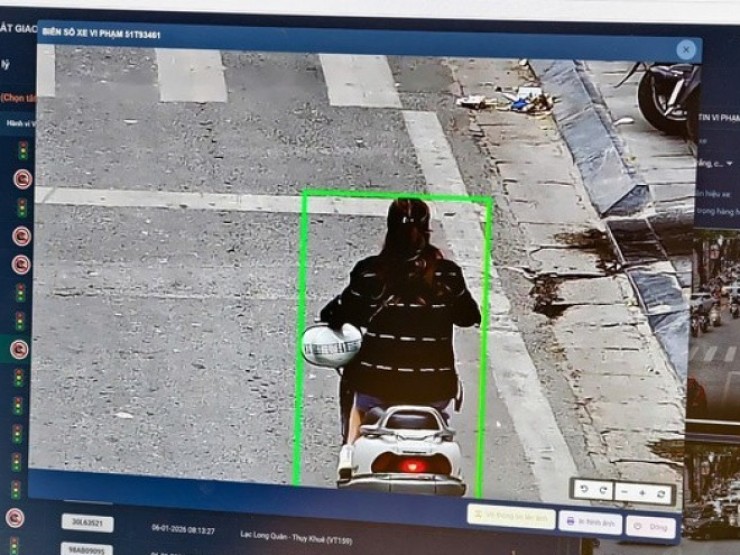Click the red circular icon beside plate 30L63521
This screenshot has width=740, height=555.
pos(15,518)
